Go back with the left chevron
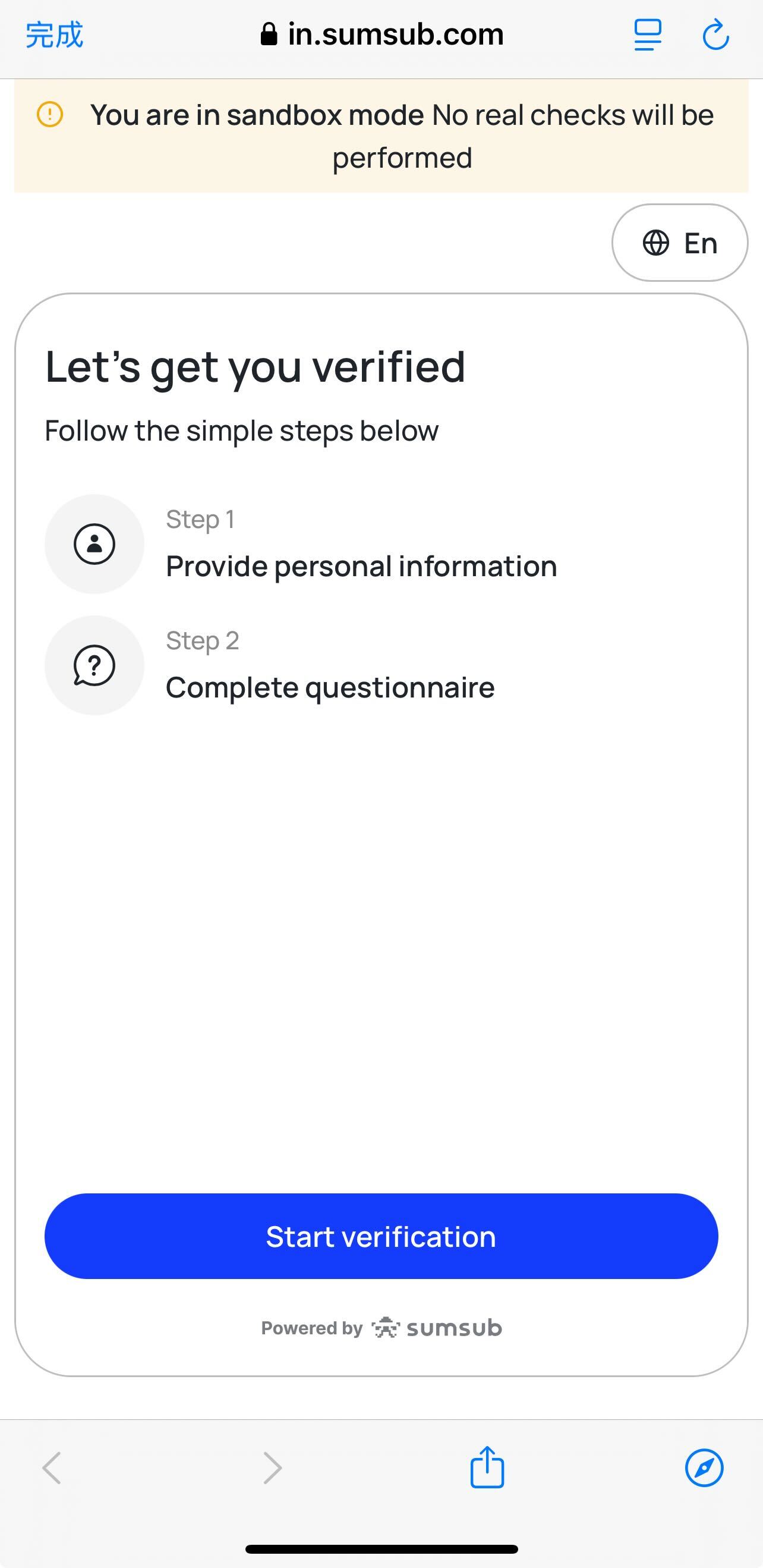763x1568 pixels. point(52,1468)
